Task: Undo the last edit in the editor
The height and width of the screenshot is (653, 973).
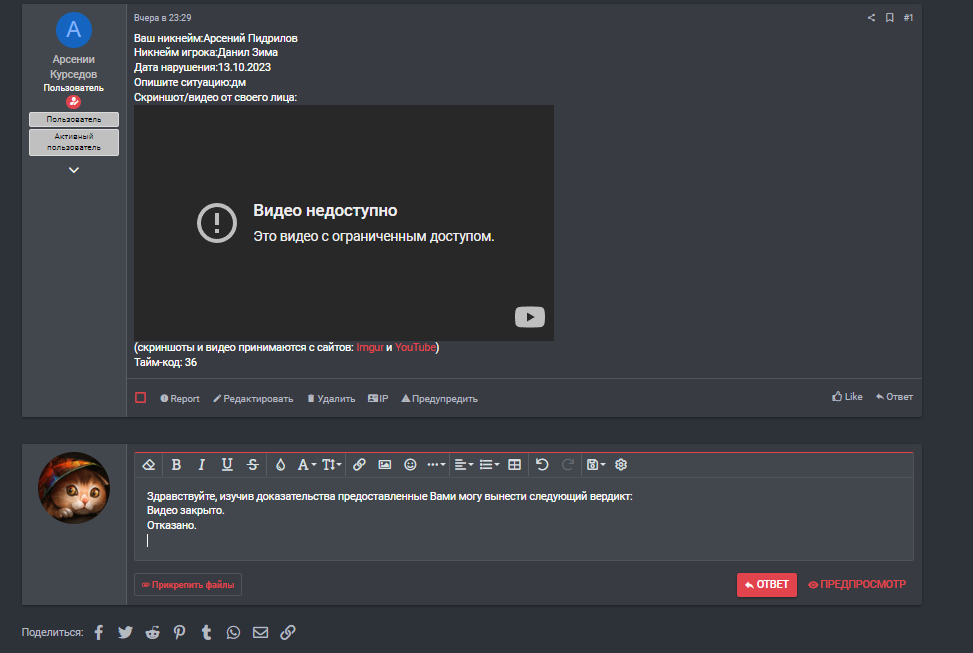Action: pos(542,464)
